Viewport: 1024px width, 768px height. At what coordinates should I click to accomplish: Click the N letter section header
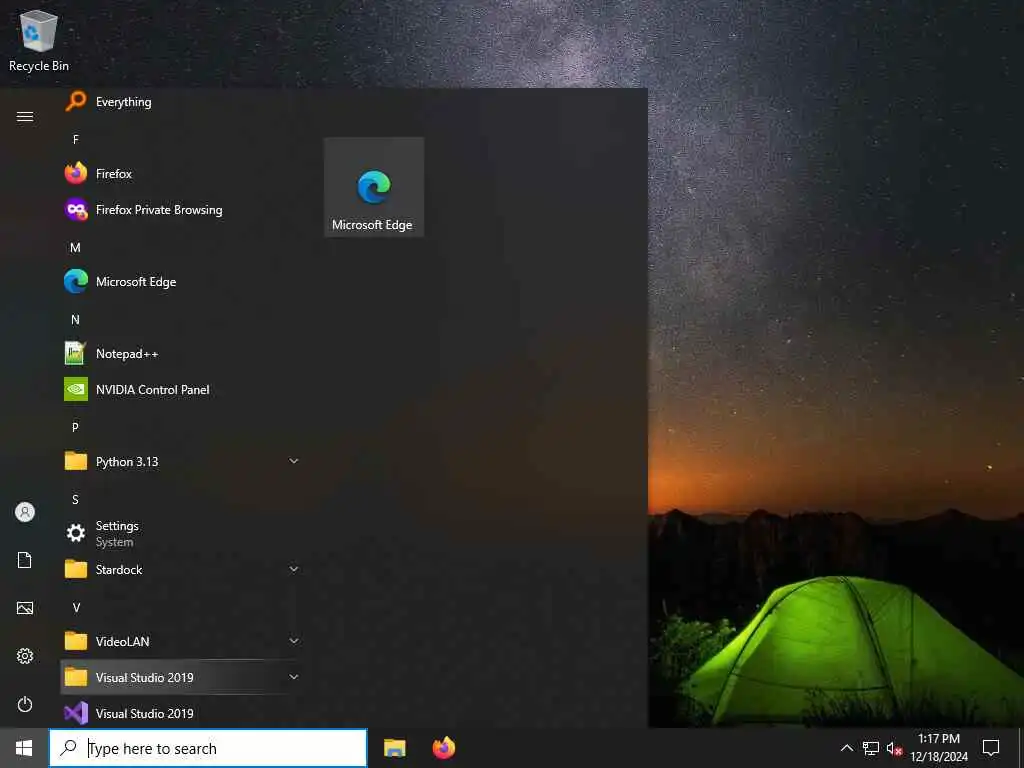pos(75,319)
